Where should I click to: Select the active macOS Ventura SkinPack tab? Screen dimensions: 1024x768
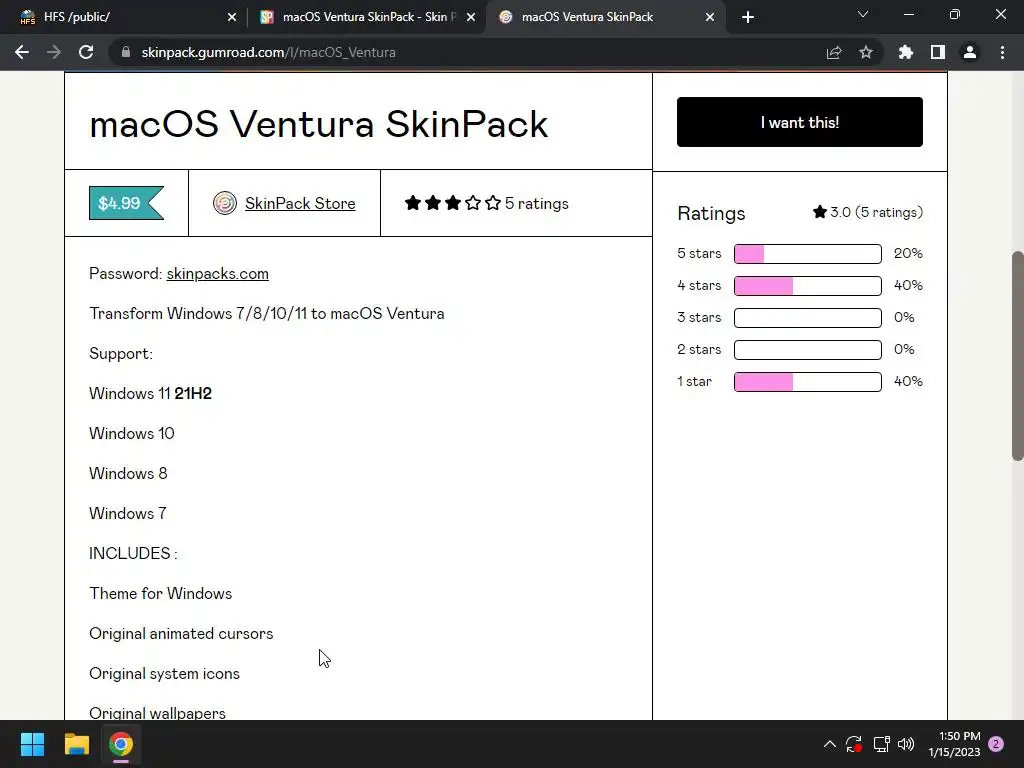pyautogui.click(x=605, y=17)
